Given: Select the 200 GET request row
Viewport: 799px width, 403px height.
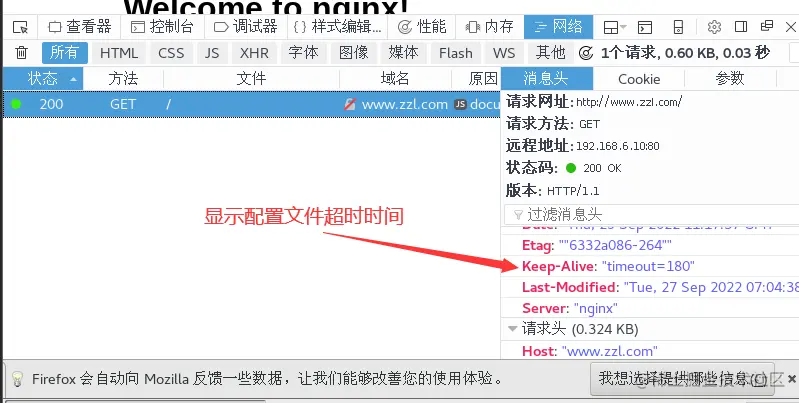Looking at the screenshot, I should 251,104.
